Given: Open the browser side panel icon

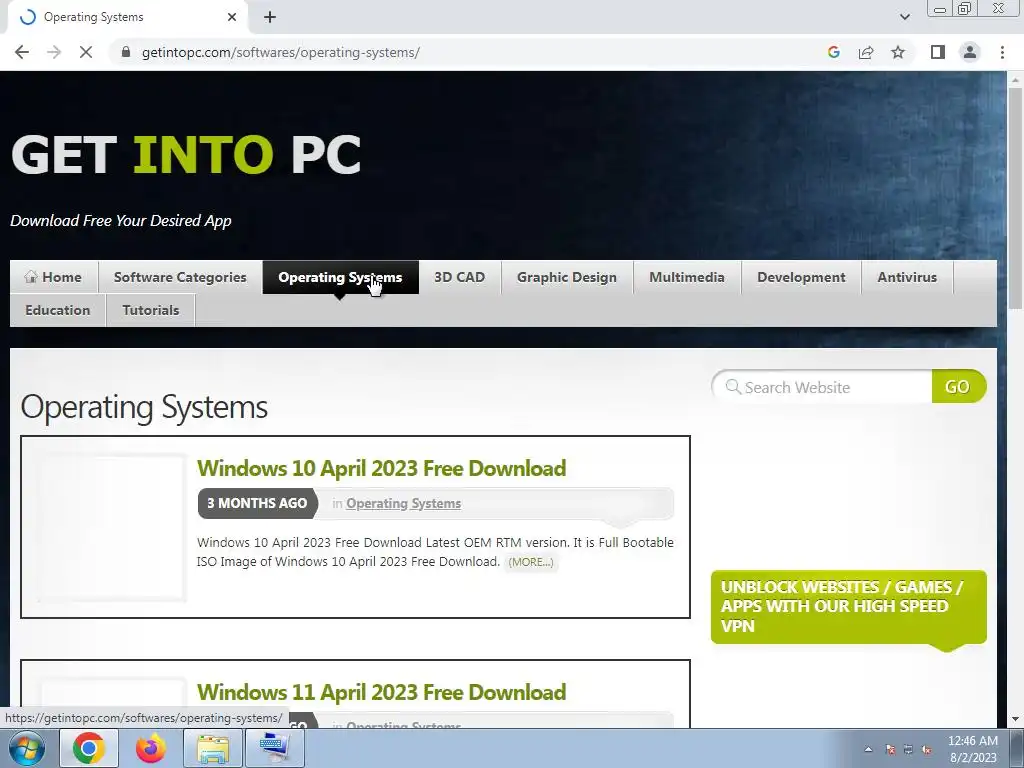Looking at the screenshot, I should point(938,52).
